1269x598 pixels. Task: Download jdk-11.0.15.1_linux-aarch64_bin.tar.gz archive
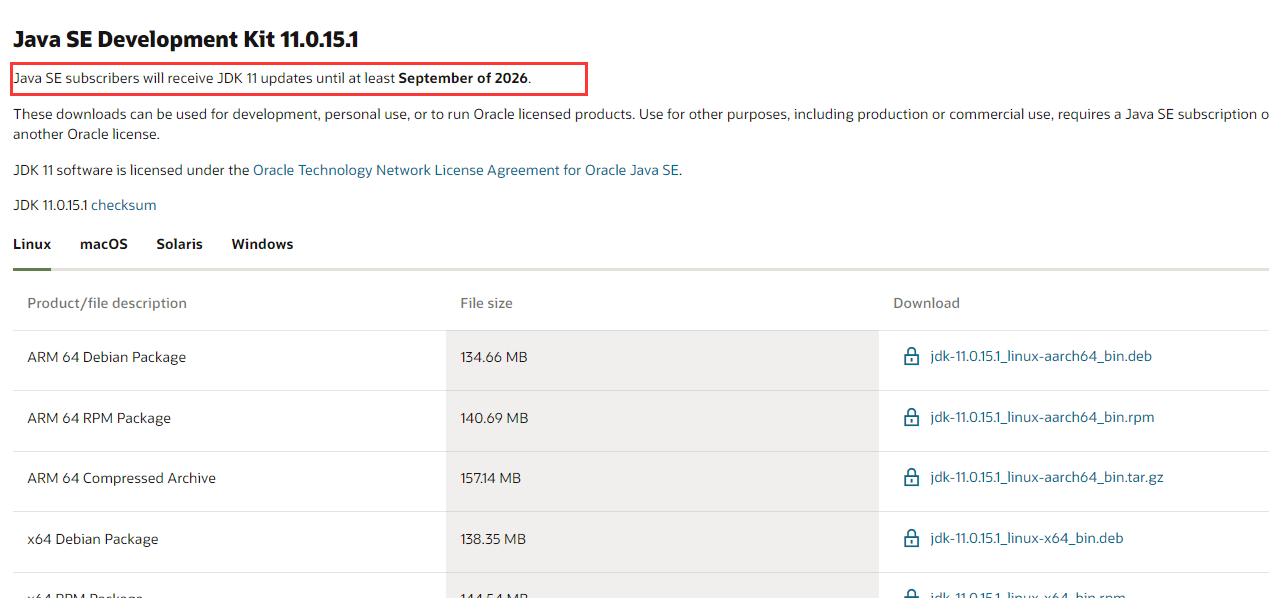coord(1047,477)
